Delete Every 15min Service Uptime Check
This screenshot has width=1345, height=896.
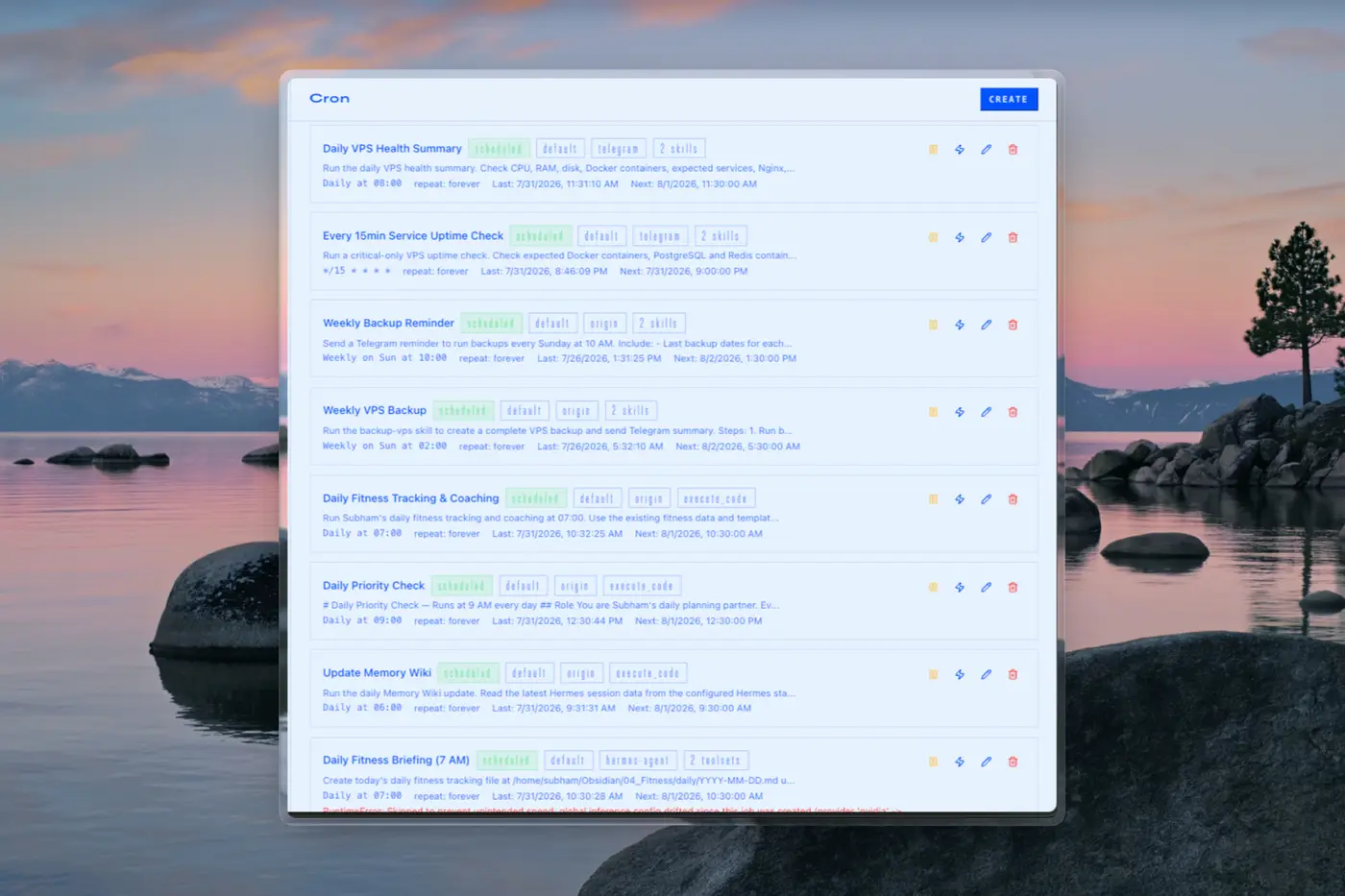click(1013, 237)
